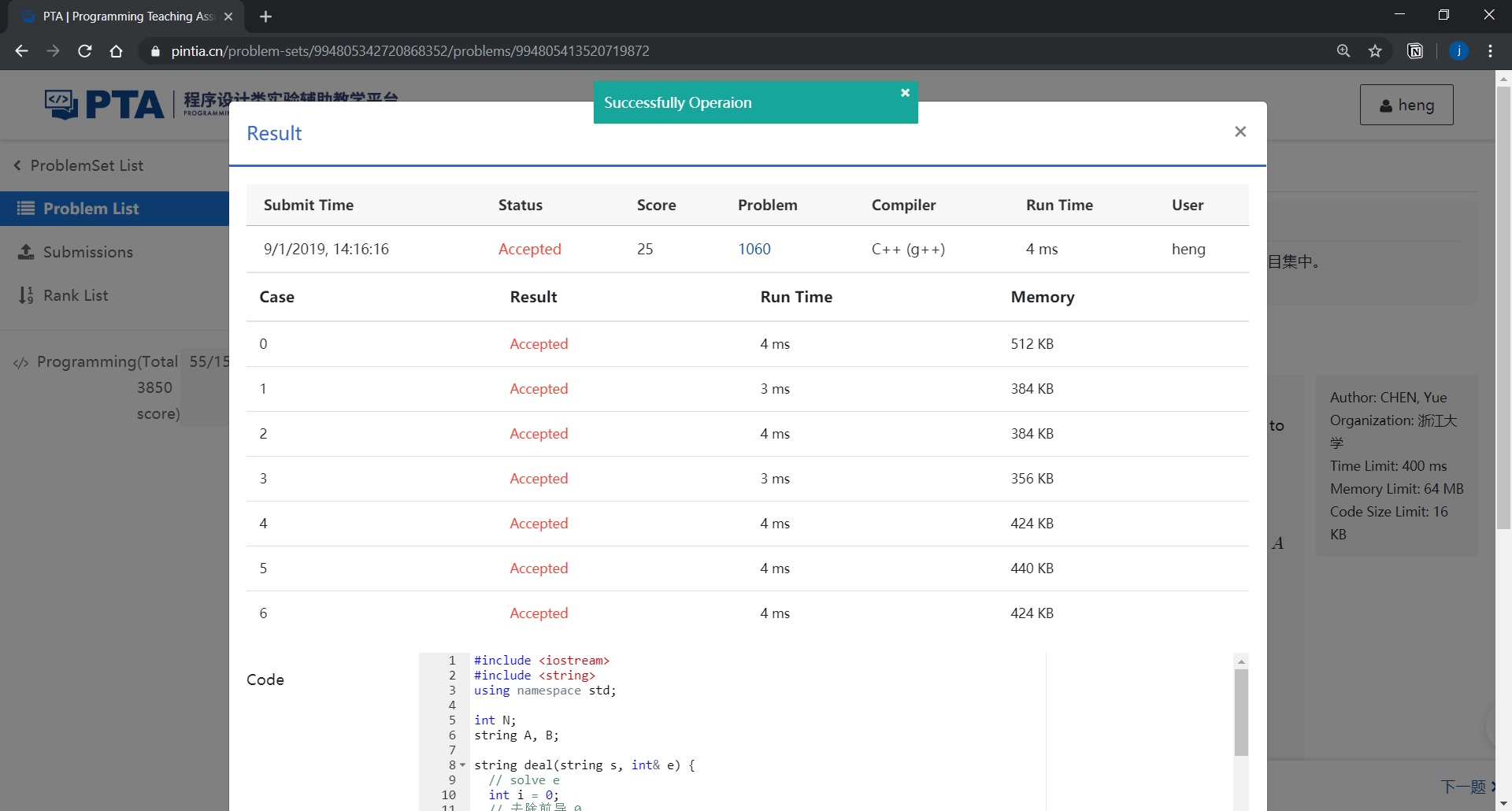The height and width of the screenshot is (811, 1512).
Task: Click code scrollbar up arrow
Action: 1241,661
